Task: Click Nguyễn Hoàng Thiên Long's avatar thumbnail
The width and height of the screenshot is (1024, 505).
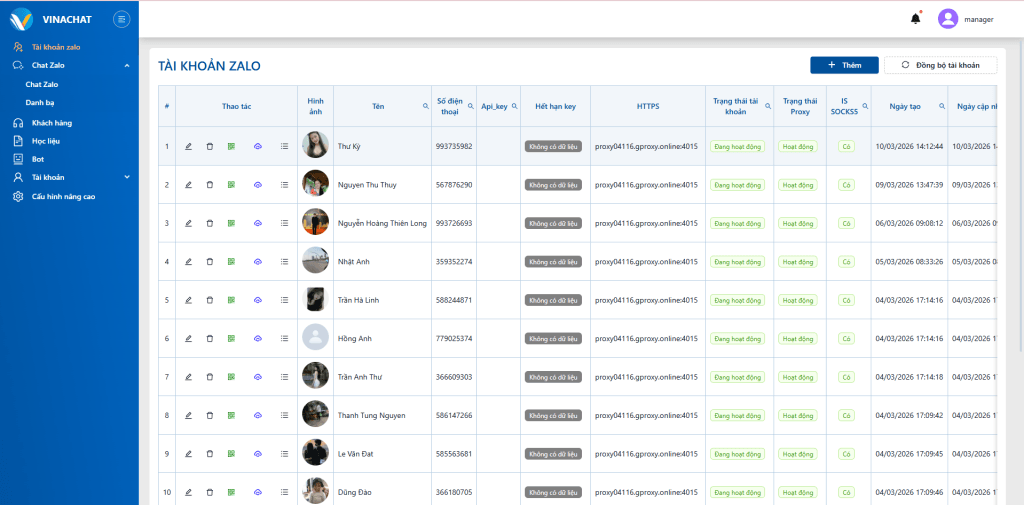Action: (315, 223)
